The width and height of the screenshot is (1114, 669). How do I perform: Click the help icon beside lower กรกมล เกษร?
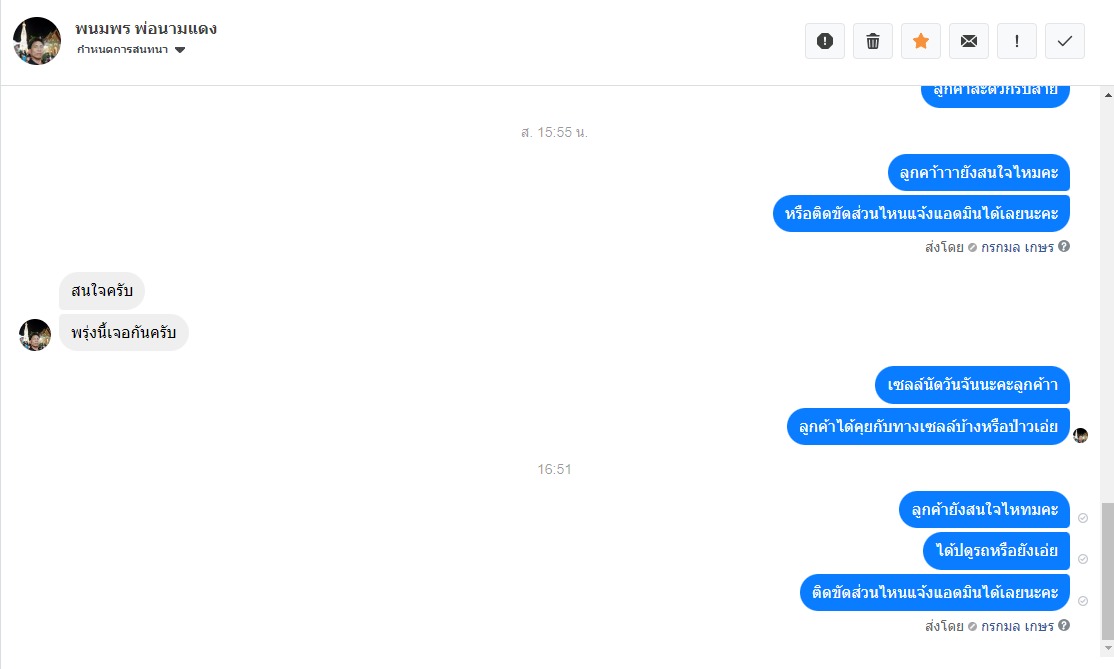(x=1064, y=625)
